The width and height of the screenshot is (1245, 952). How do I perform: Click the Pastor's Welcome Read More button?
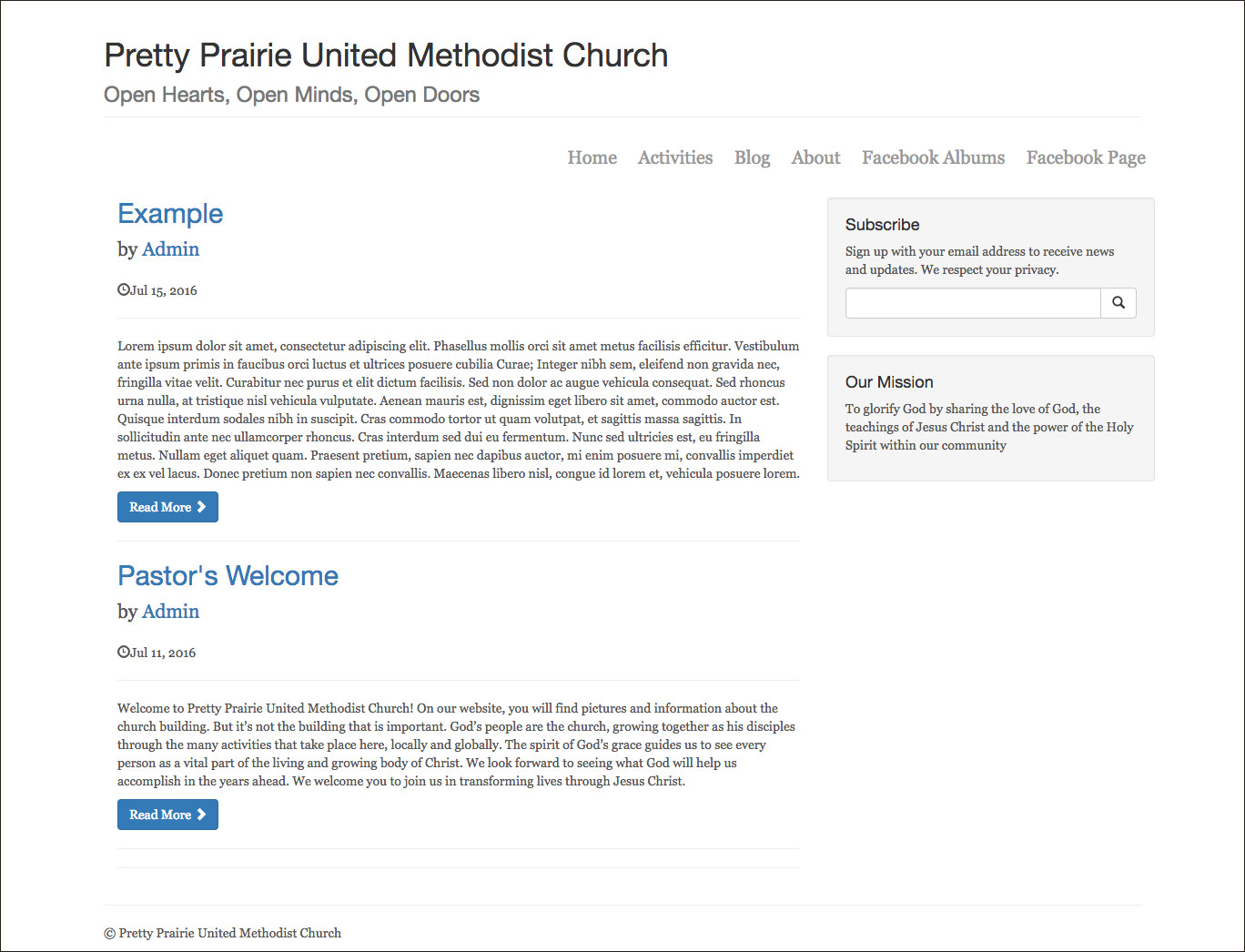(x=167, y=815)
